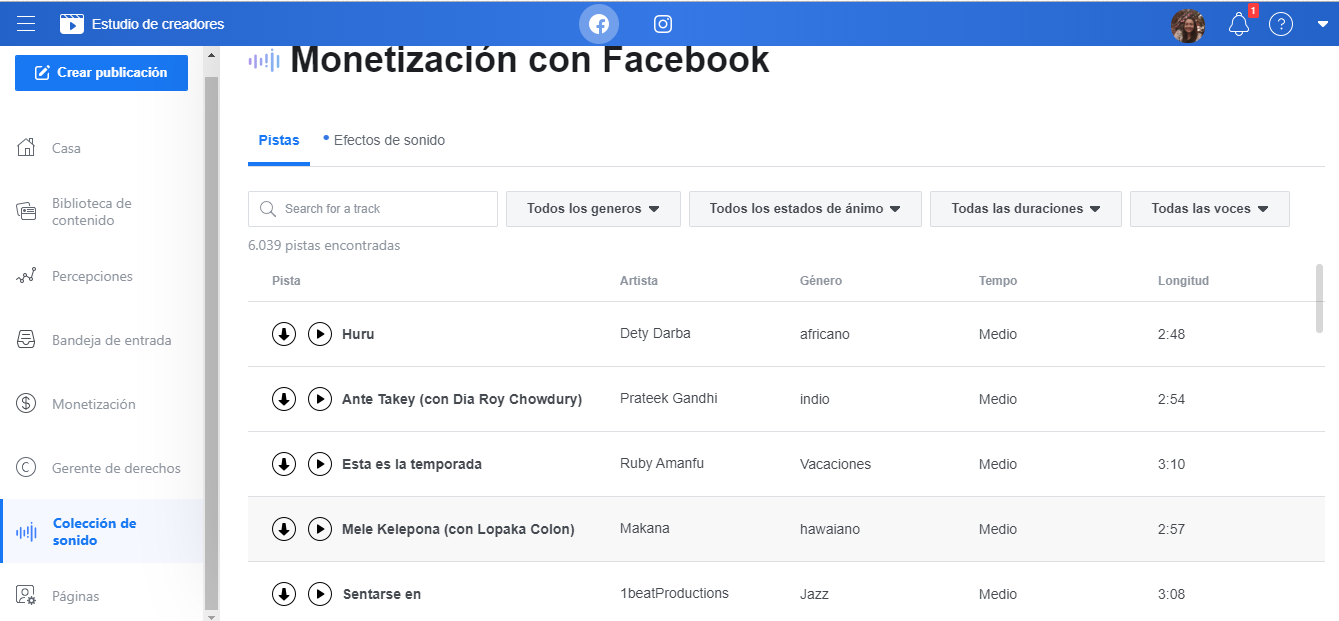This screenshot has height=621, width=1339.
Task: Open Percepciones in sidebar
Action: pos(101,276)
